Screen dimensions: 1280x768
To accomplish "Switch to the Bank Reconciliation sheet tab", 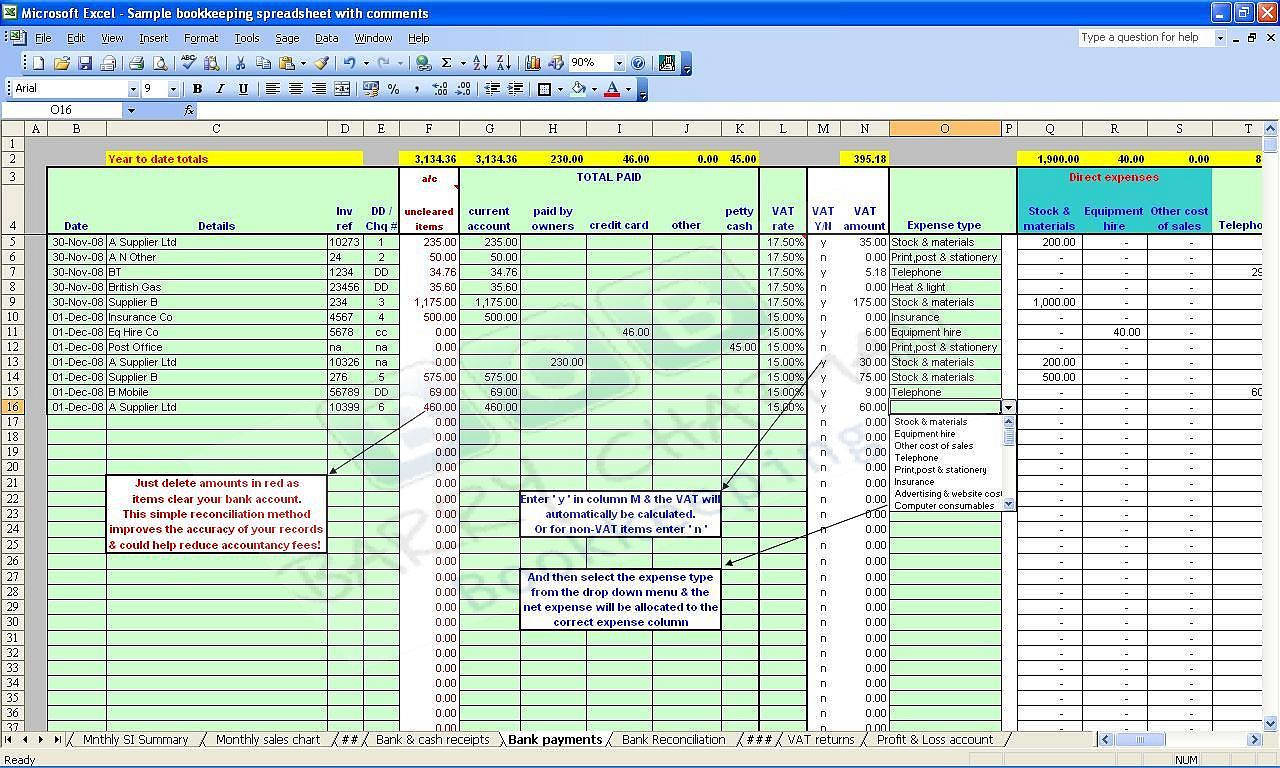I will click(672, 740).
